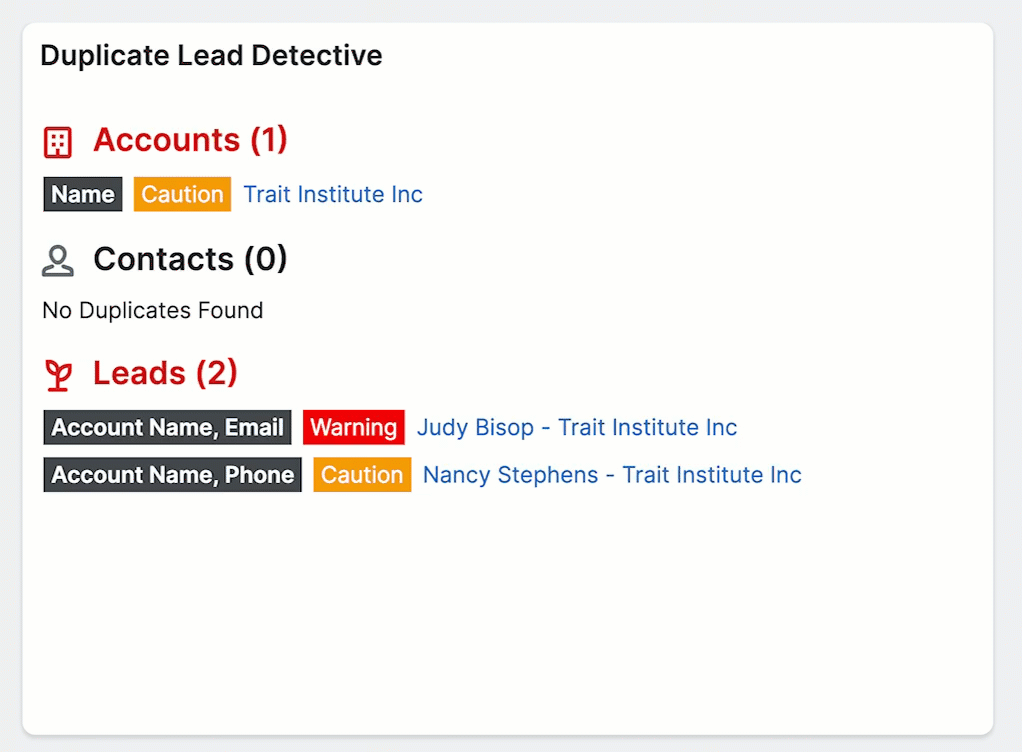The image size is (1022, 752).
Task: Open the Trait Institute Inc account link
Action: [x=333, y=194]
